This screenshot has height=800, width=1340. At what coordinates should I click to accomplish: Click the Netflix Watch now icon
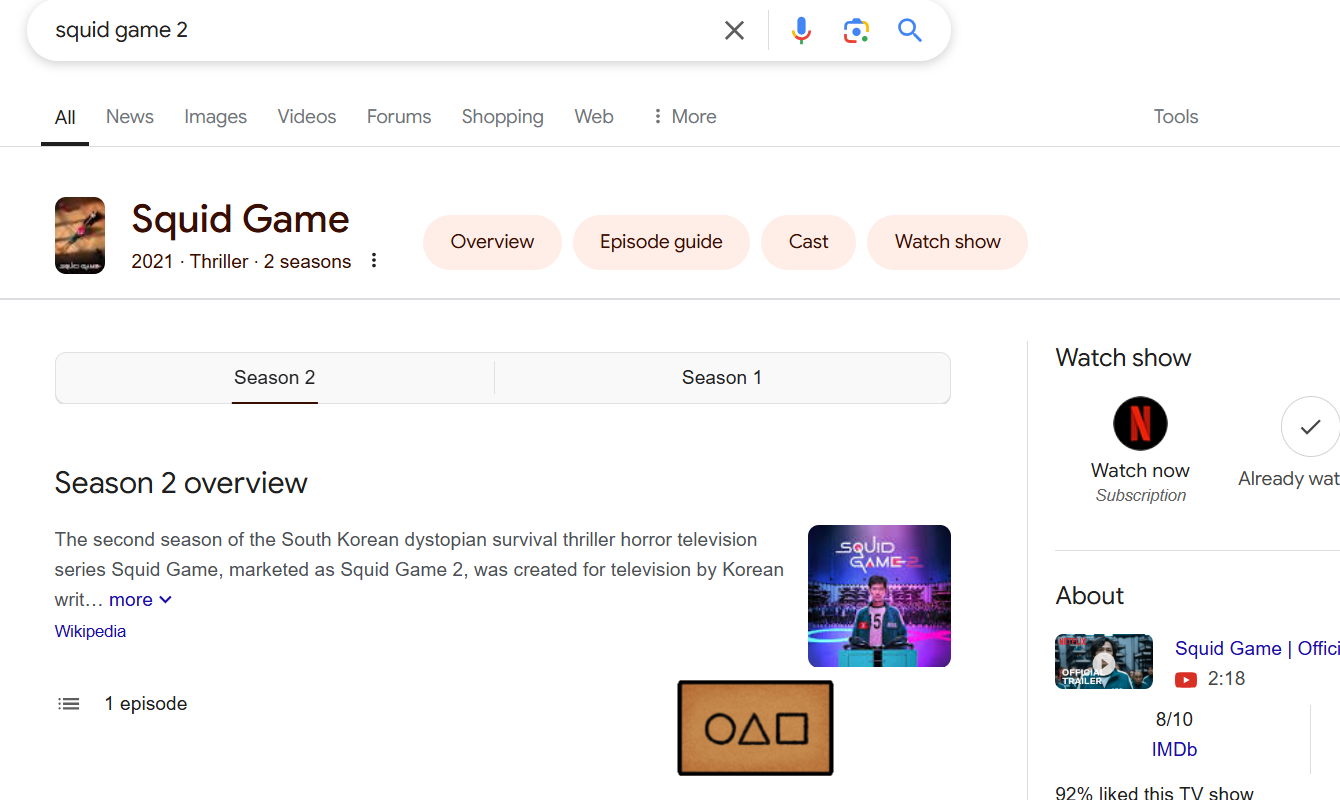pyautogui.click(x=1140, y=424)
